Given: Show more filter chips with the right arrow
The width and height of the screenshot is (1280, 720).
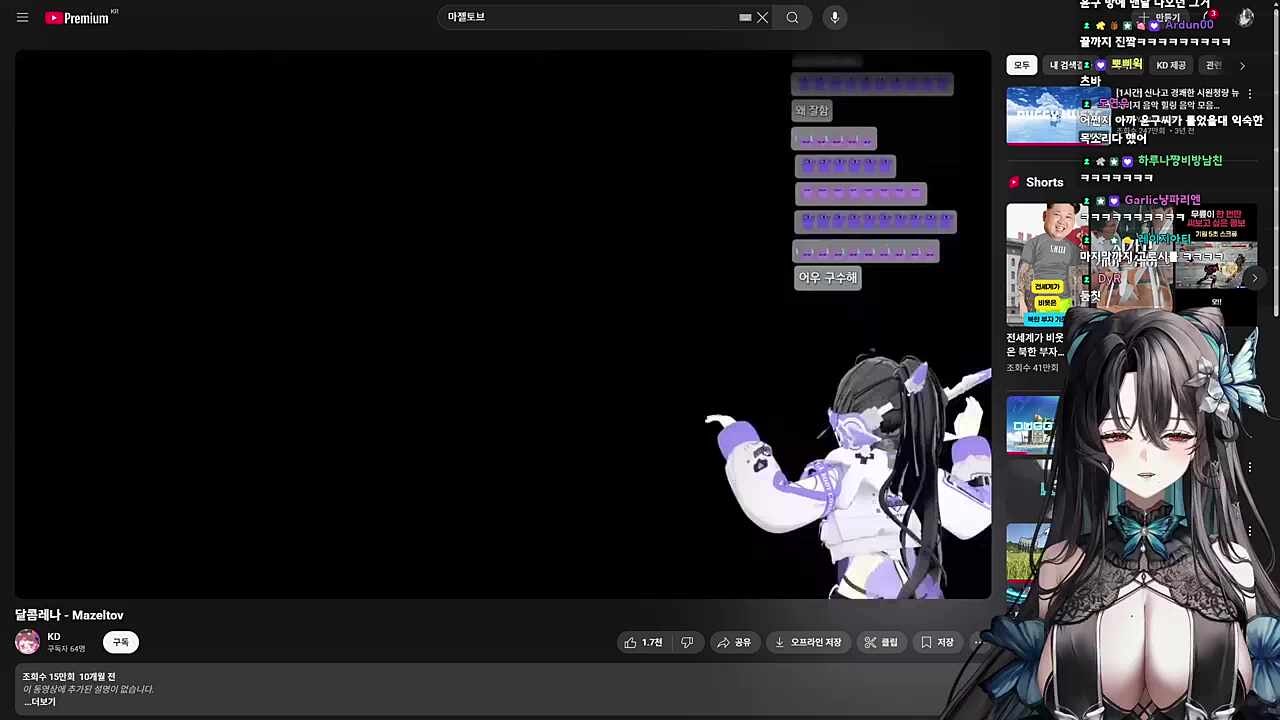Looking at the screenshot, I should (1242, 65).
